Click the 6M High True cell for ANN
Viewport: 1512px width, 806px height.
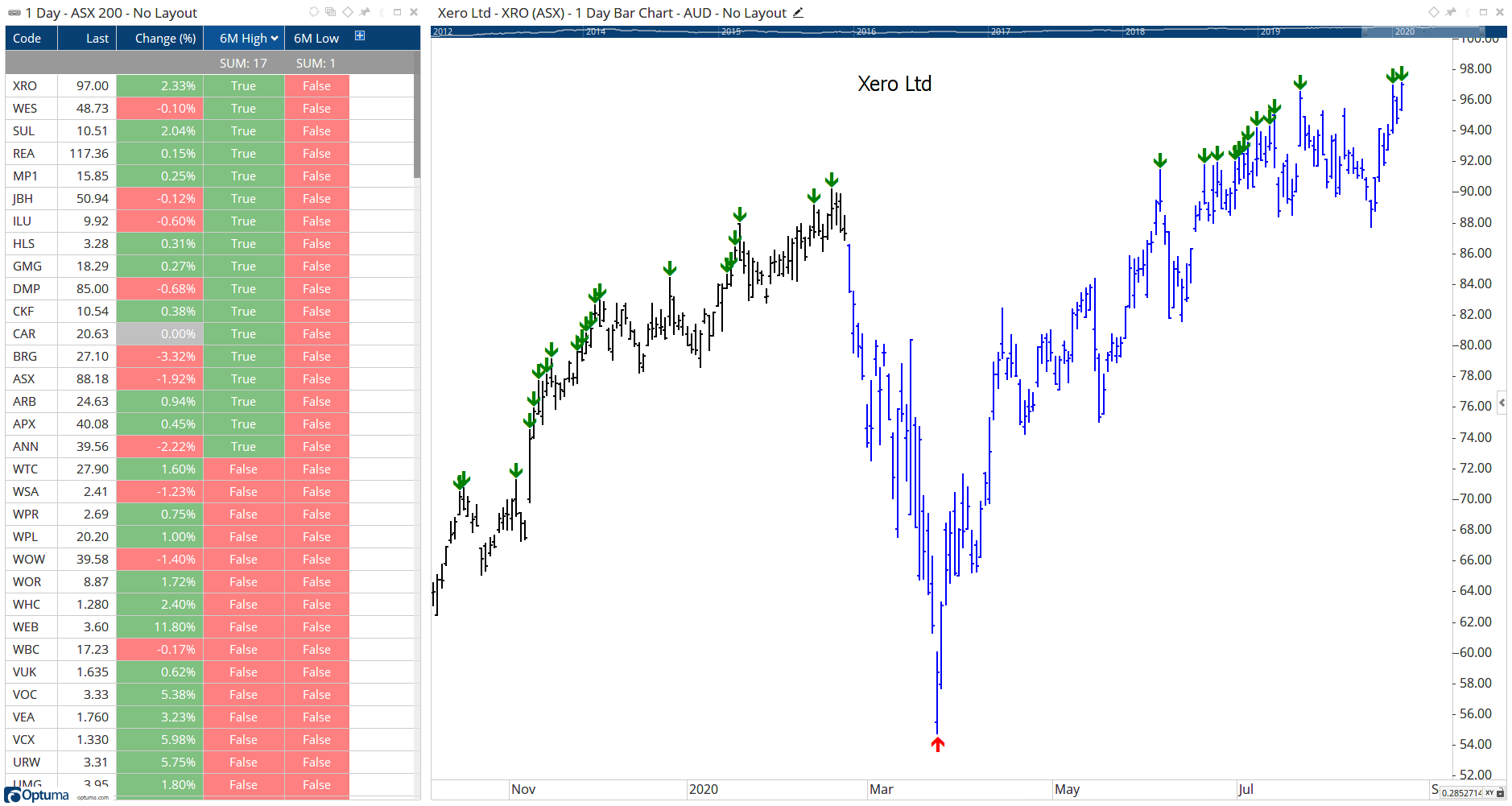[x=244, y=446]
